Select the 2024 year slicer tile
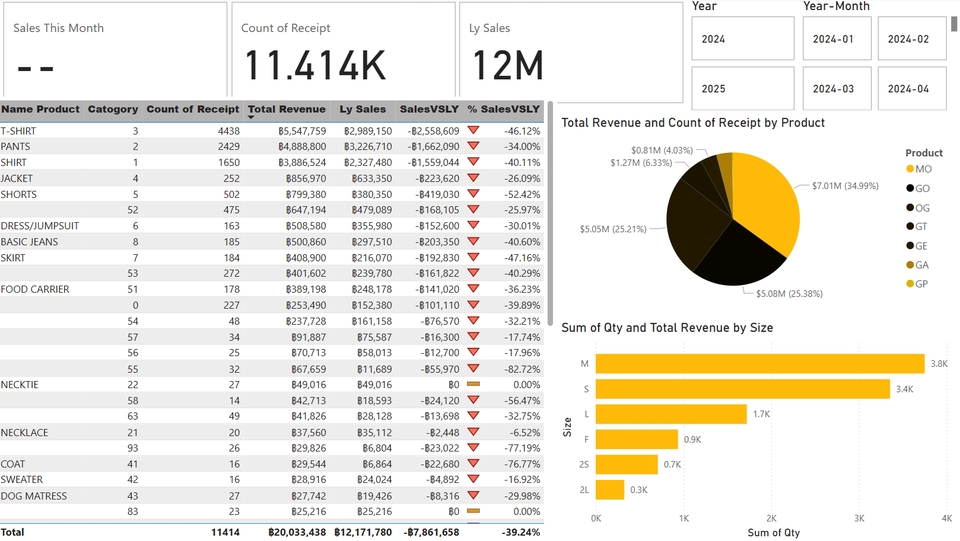 click(742, 39)
